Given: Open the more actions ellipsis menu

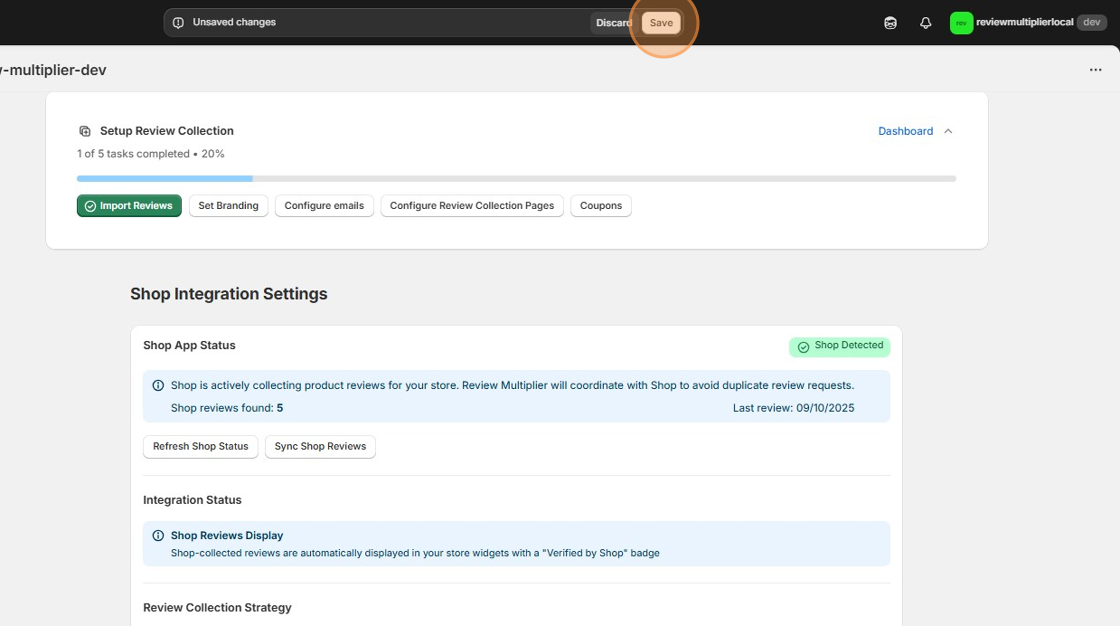Looking at the screenshot, I should [x=1095, y=69].
